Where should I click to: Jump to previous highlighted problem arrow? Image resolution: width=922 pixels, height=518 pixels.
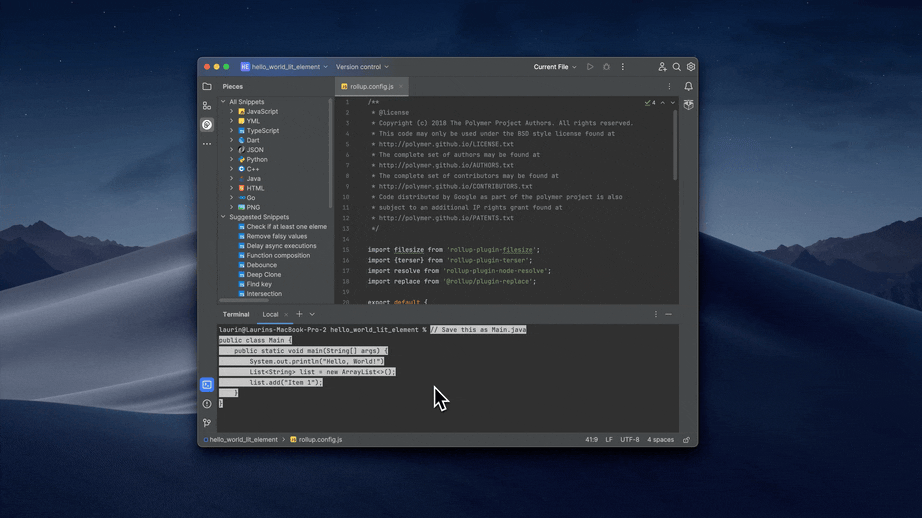(663, 103)
